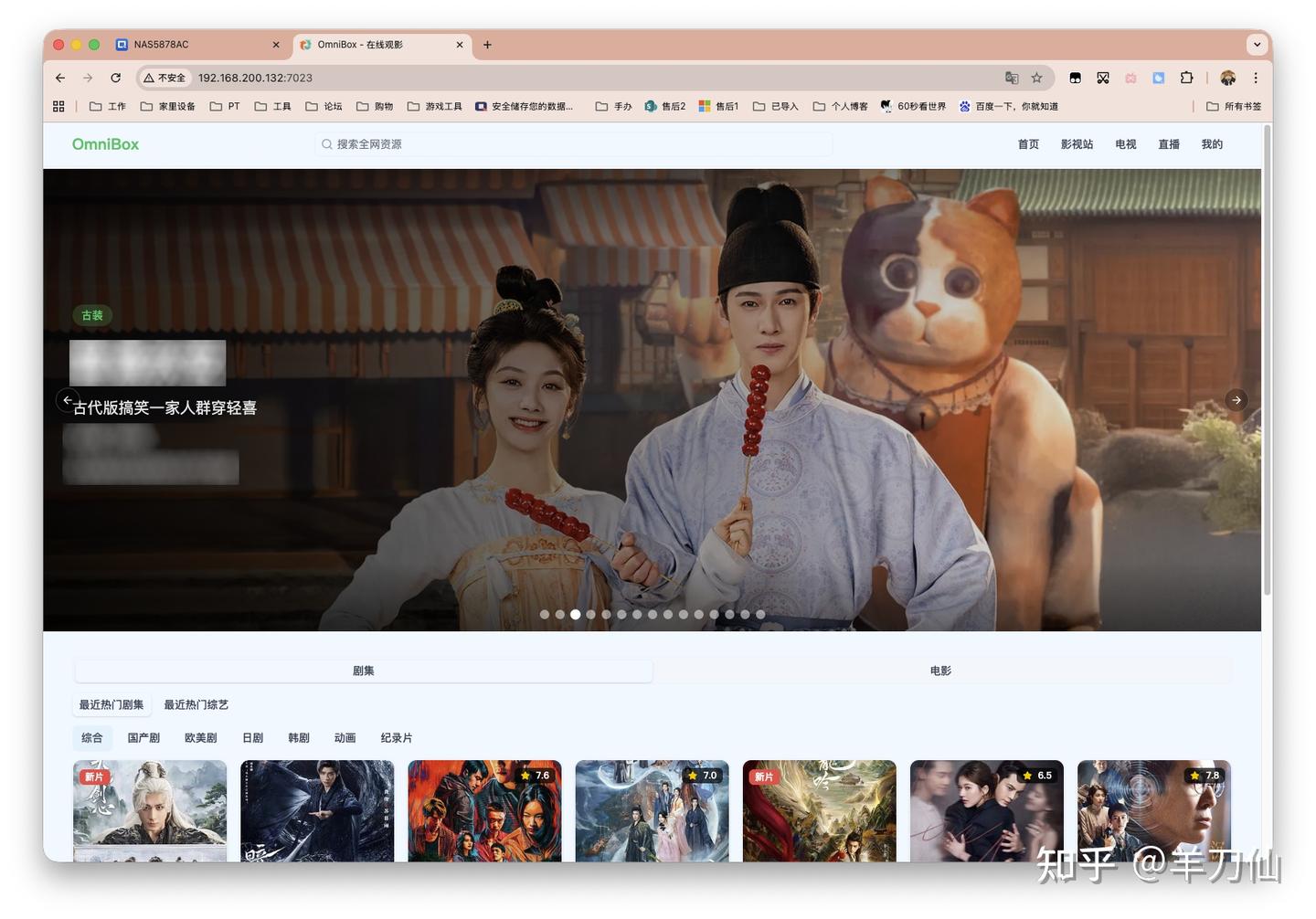The image size is (1316, 919).
Task: Open the bookmarks bar apps grid icon
Action: pos(58,107)
